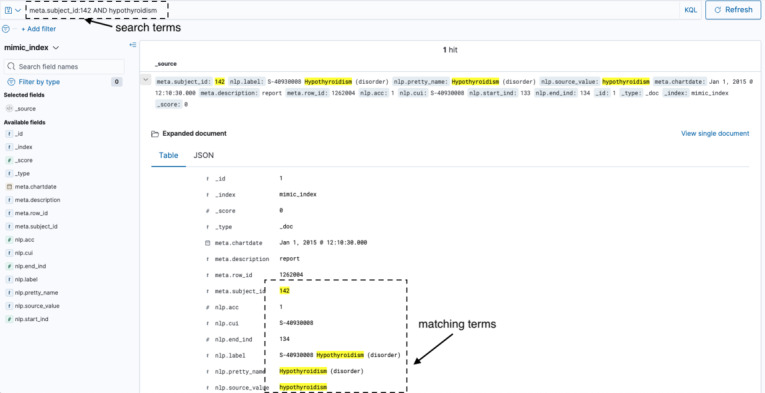Viewport: 765px width, 393px height.
Task: Click the Add filter link
Action: (x=39, y=29)
